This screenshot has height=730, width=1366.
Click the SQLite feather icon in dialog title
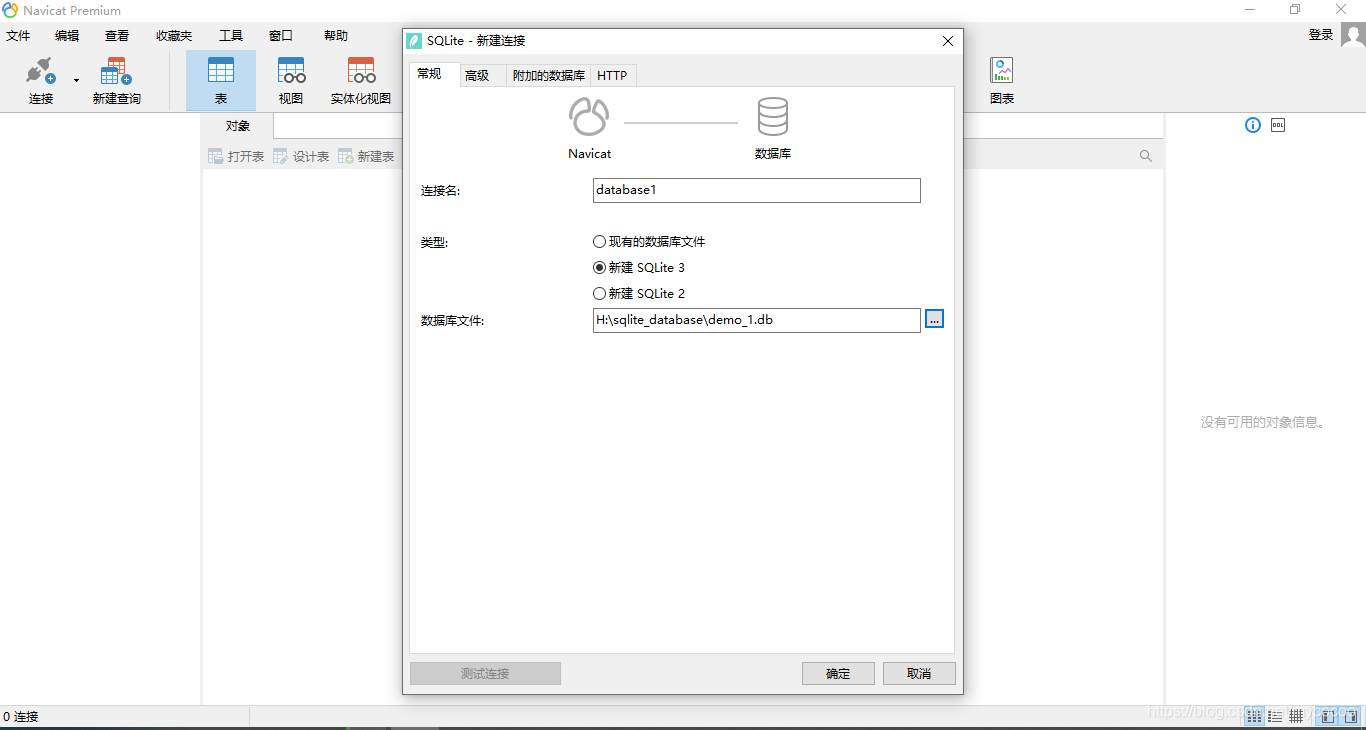[x=414, y=41]
